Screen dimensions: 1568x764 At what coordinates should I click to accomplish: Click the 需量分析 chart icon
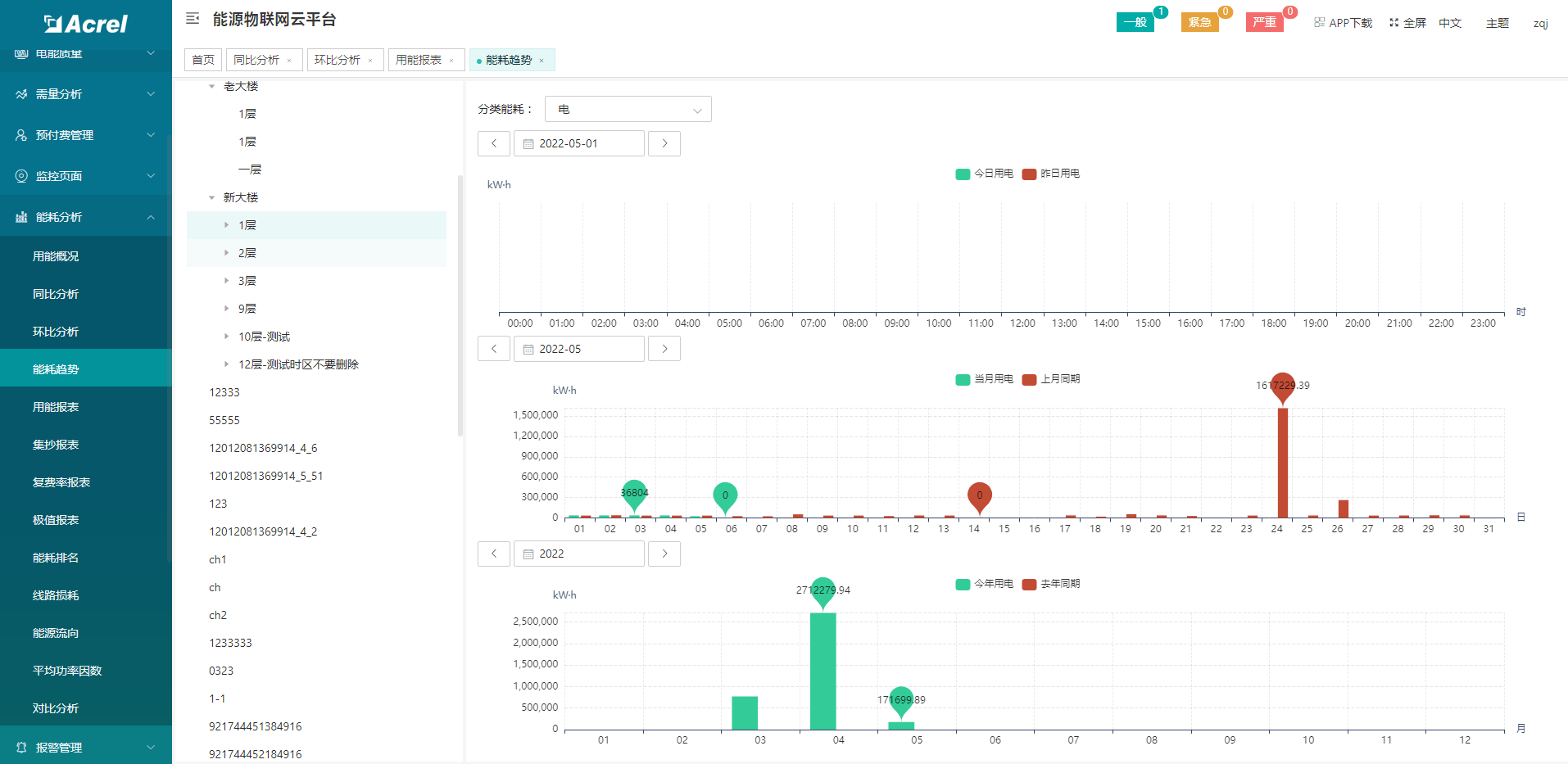[x=21, y=94]
